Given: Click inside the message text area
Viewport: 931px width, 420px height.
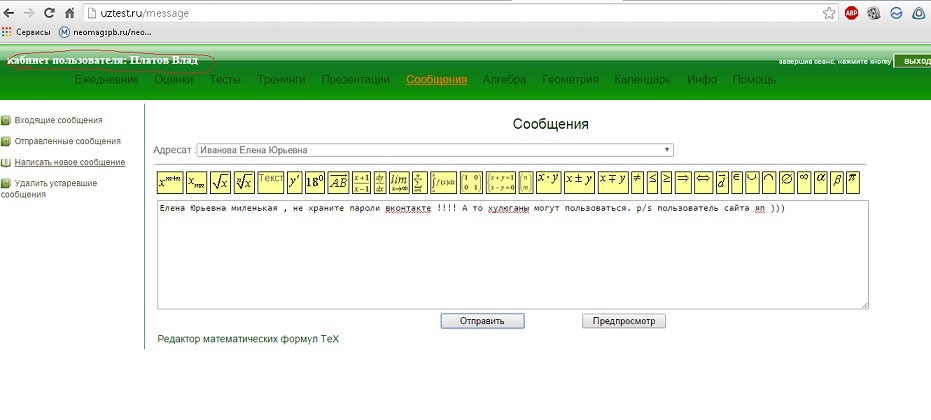Looking at the screenshot, I should [x=512, y=254].
